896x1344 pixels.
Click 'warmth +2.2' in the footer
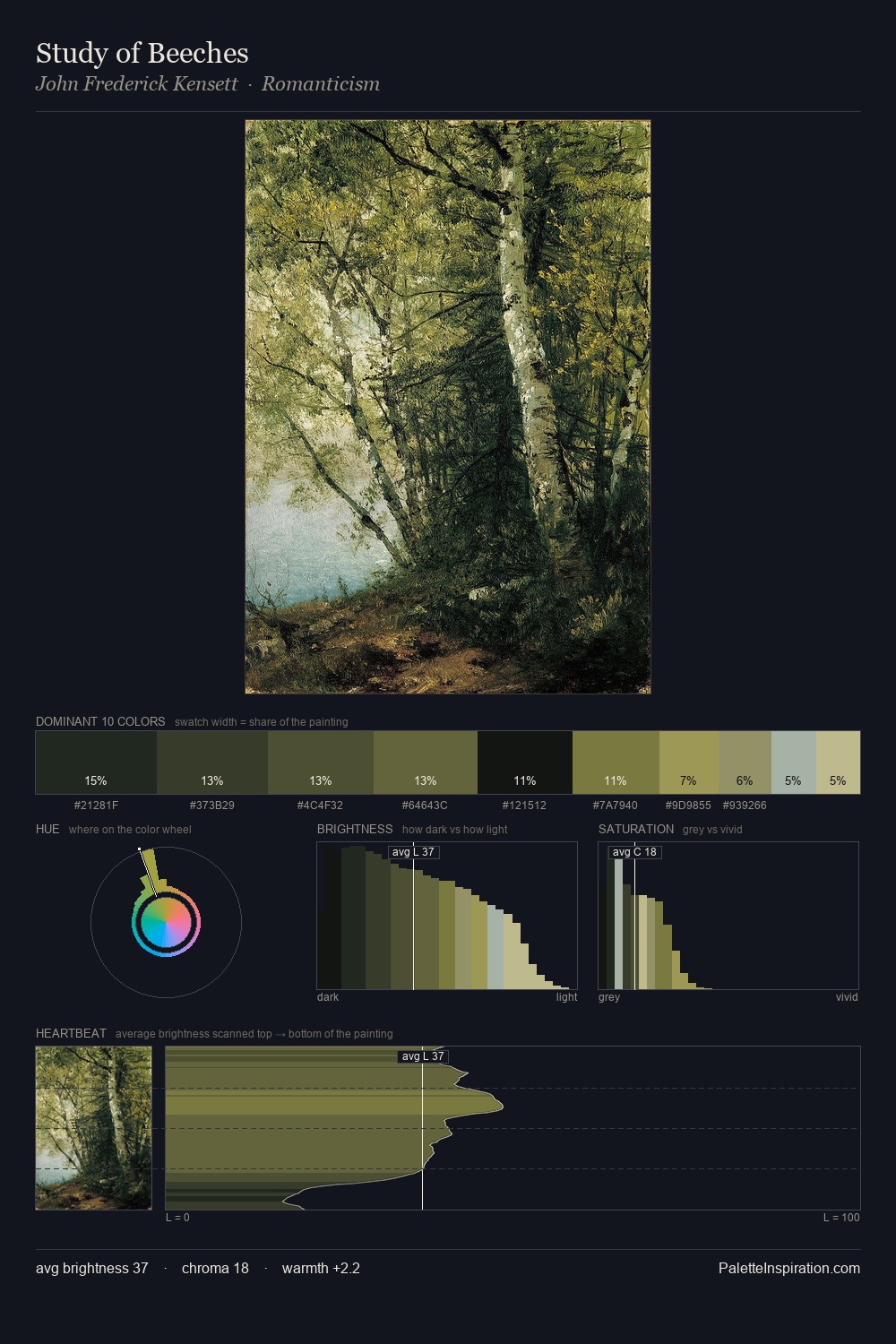[321, 1268]
